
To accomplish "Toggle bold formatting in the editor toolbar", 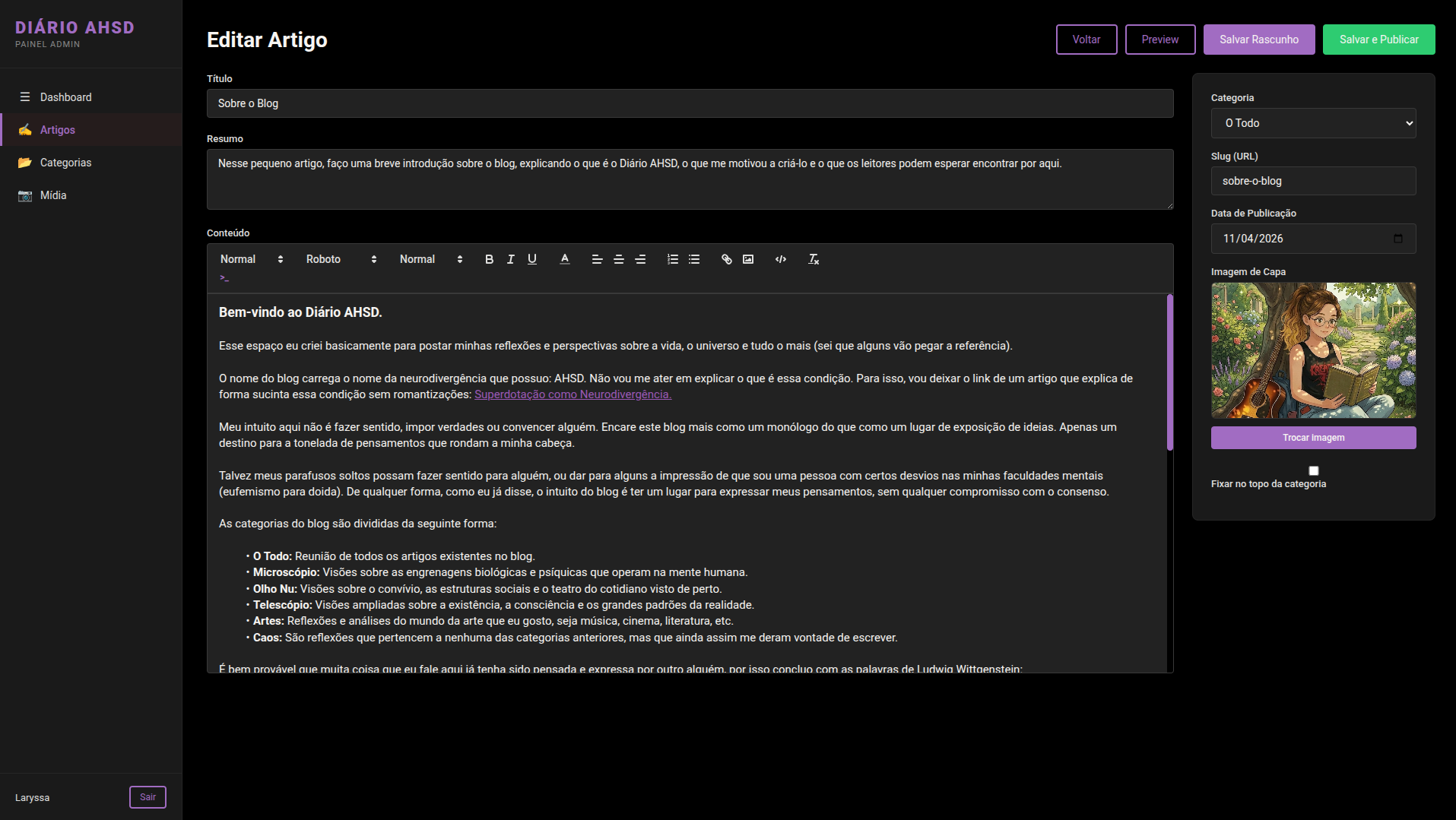I will tap(489, 259).
